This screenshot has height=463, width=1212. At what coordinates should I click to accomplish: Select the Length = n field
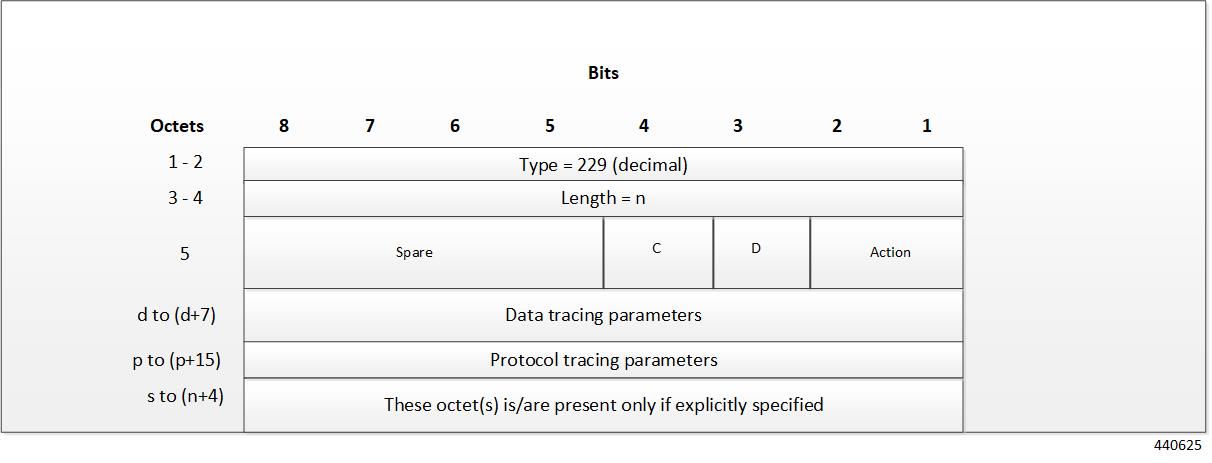603,198
